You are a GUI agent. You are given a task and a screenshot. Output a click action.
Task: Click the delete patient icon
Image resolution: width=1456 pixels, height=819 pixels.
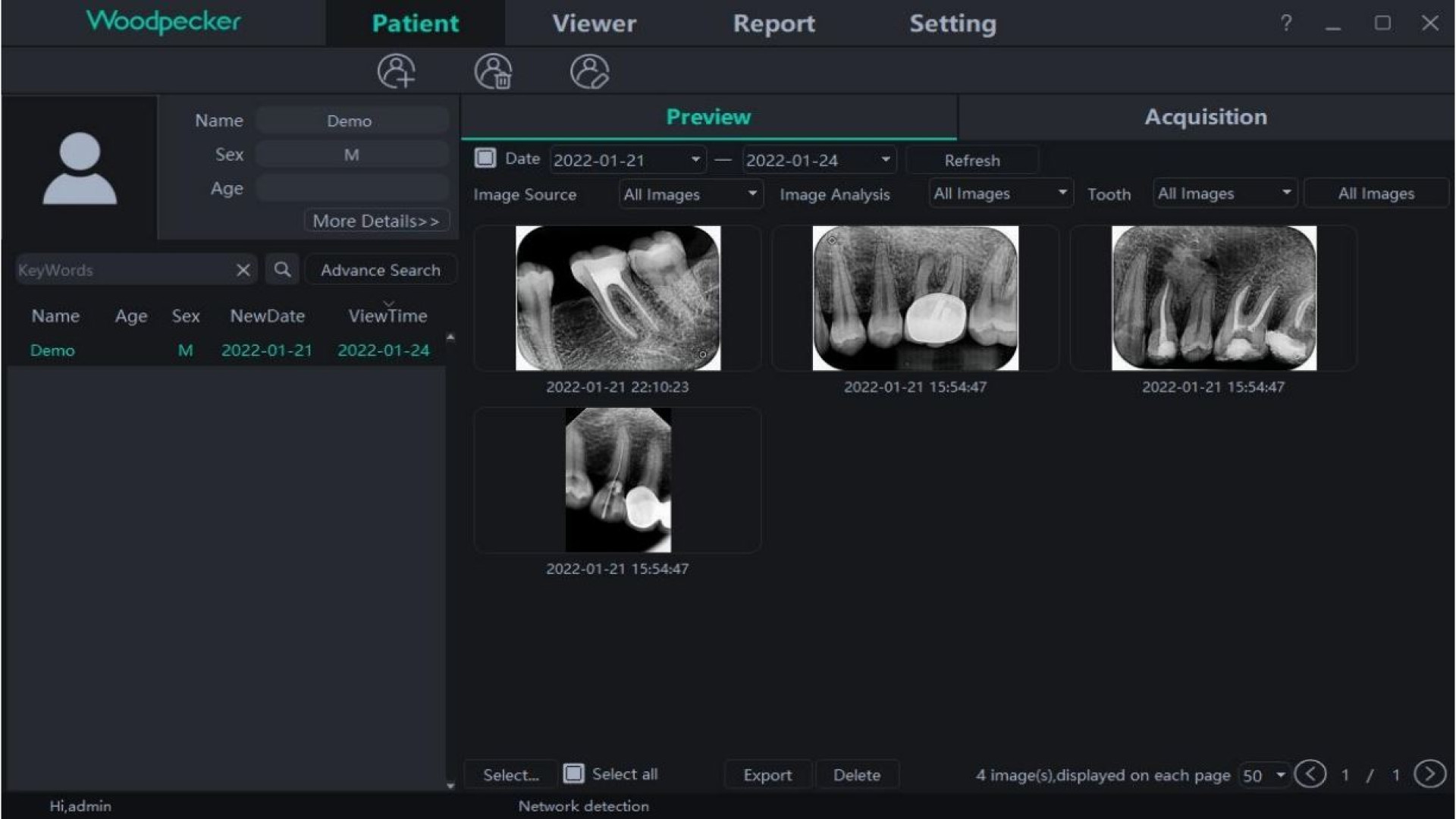(x=493, y=72)
